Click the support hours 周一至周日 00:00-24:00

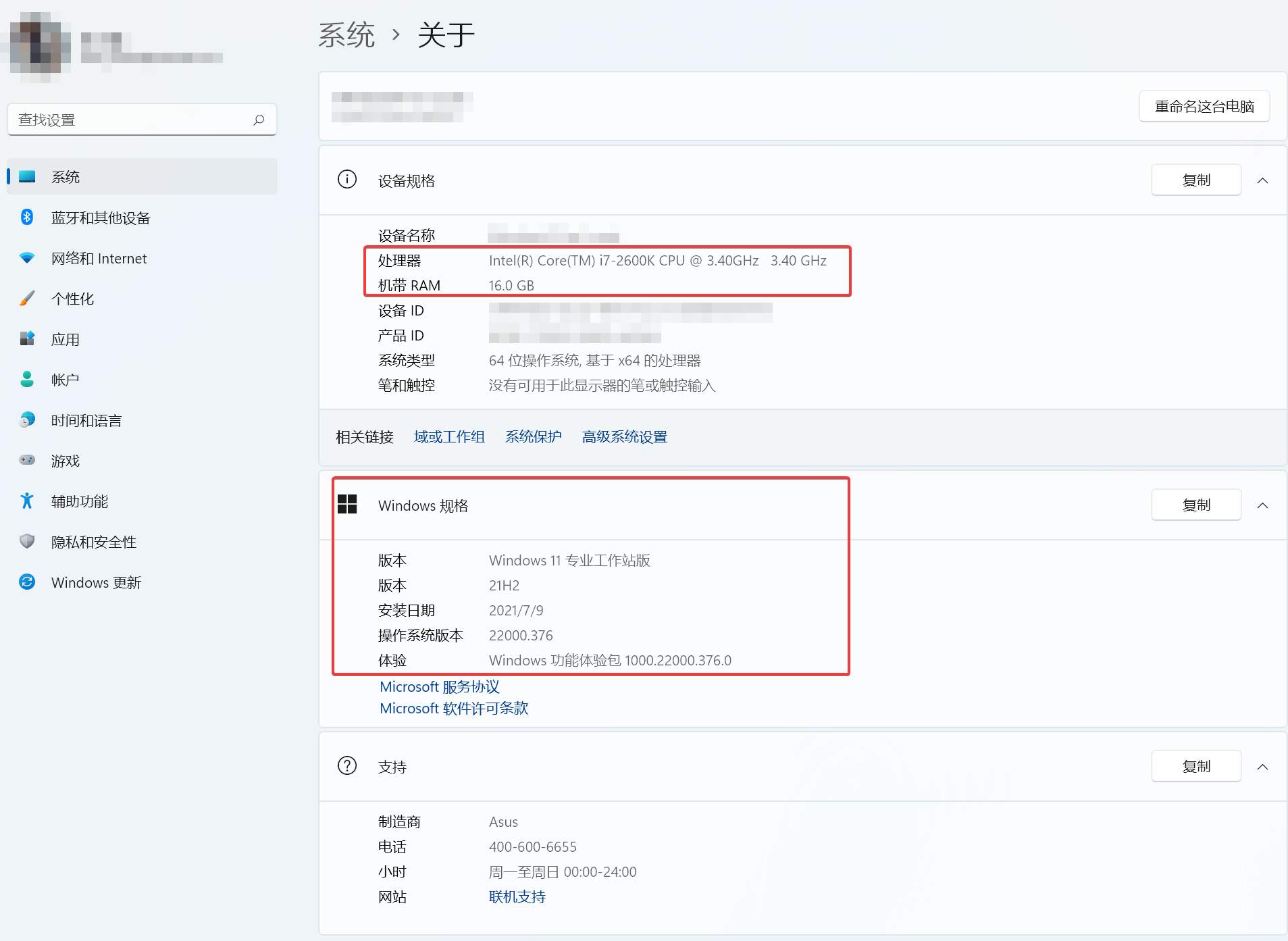[563, 872]
